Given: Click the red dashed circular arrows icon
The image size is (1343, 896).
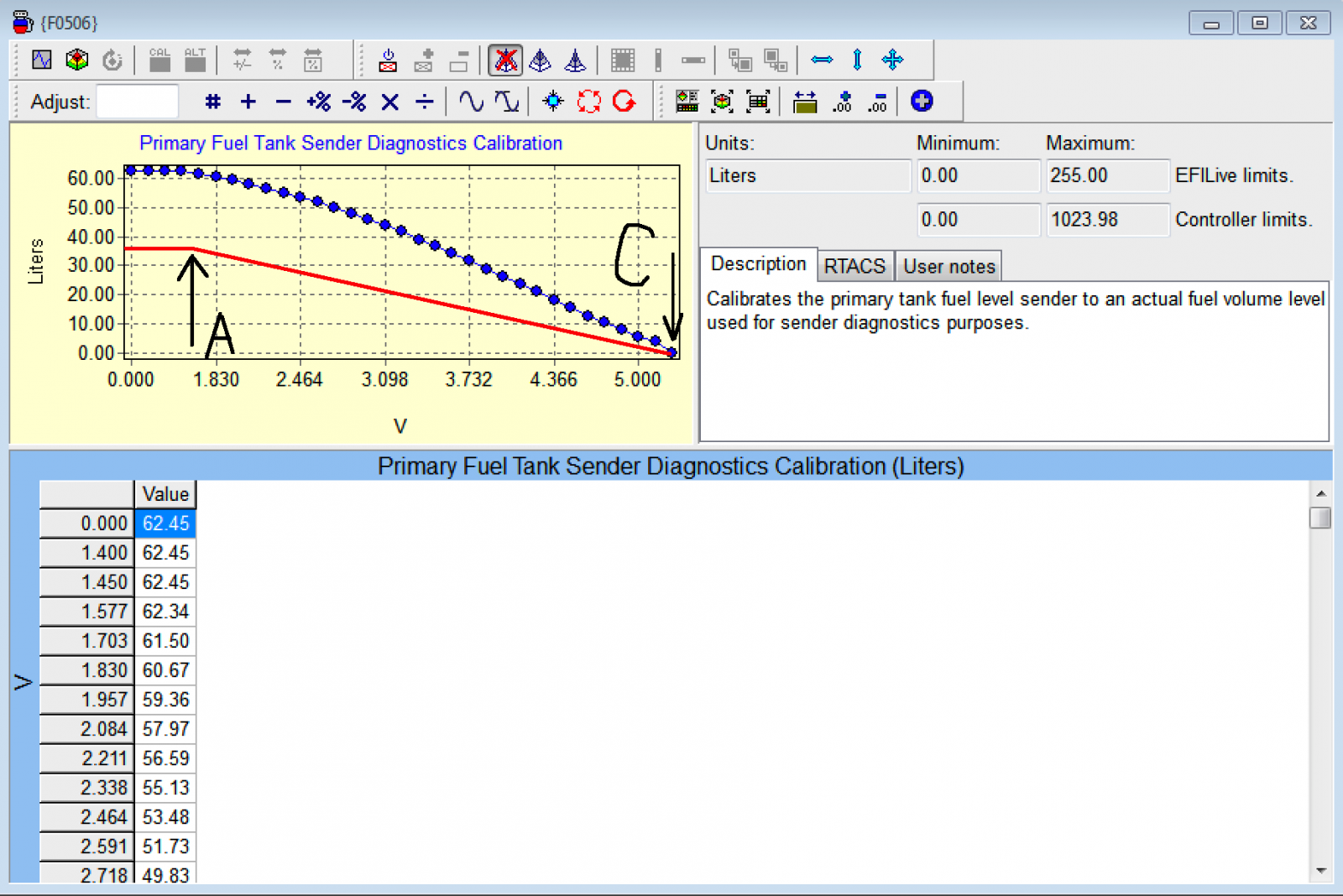Looking at the screenshot, I should [588, 102].
